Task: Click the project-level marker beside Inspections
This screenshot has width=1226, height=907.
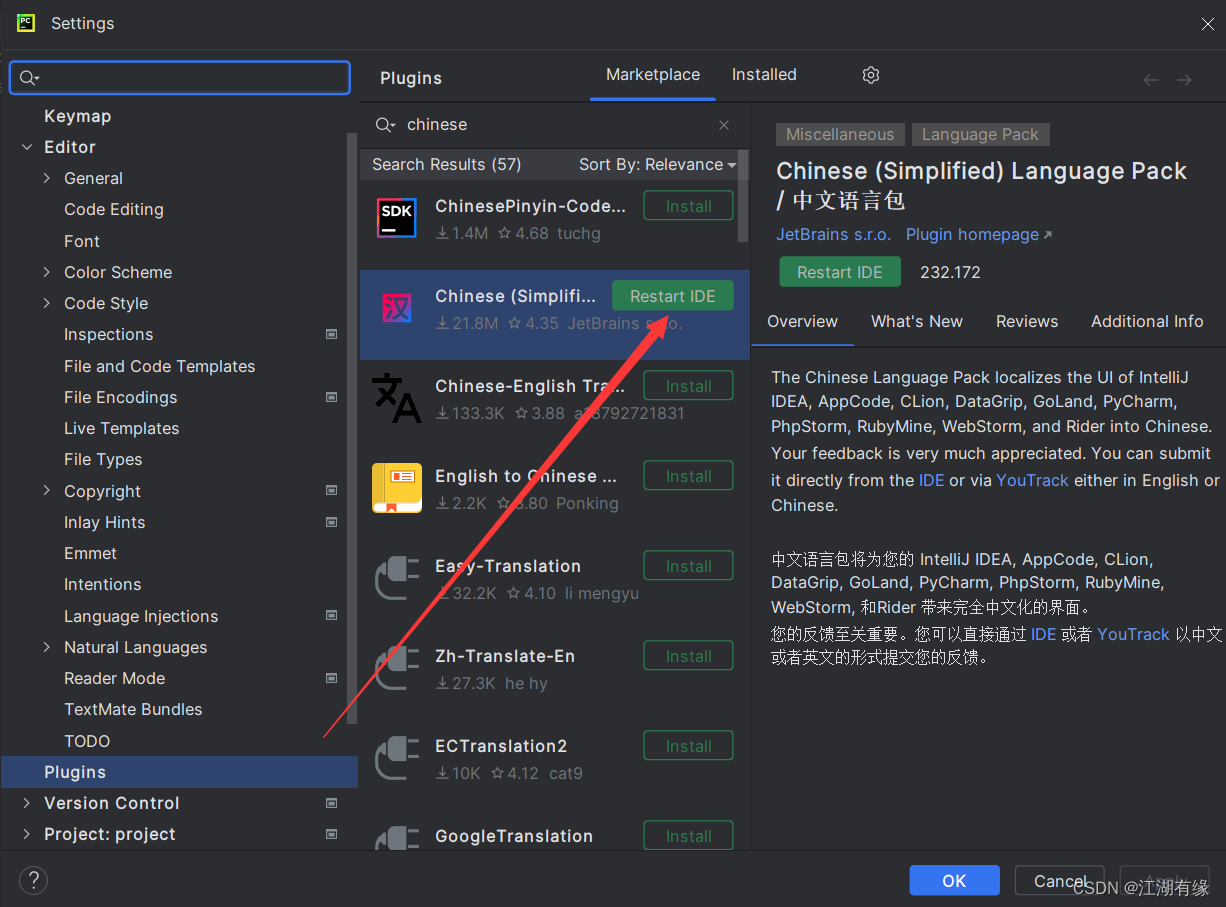Action: point(332,334)
